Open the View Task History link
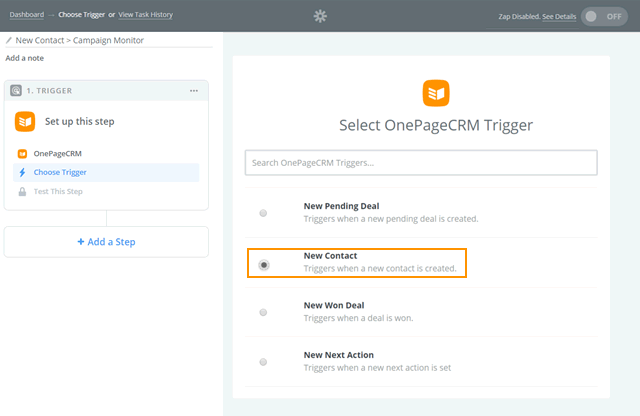Viewport: 640px width, 416px height. [145, 15]
